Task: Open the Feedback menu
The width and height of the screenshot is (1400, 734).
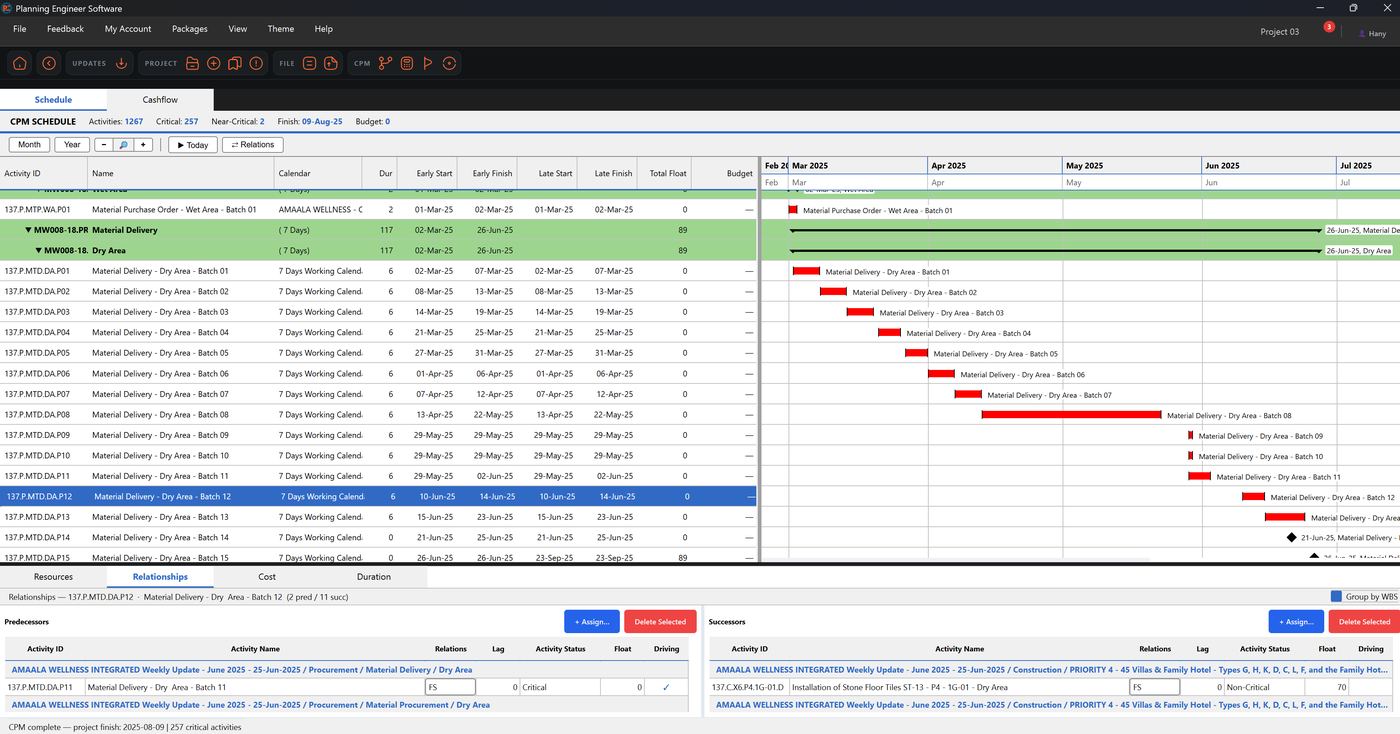Action: click(65, 29)
